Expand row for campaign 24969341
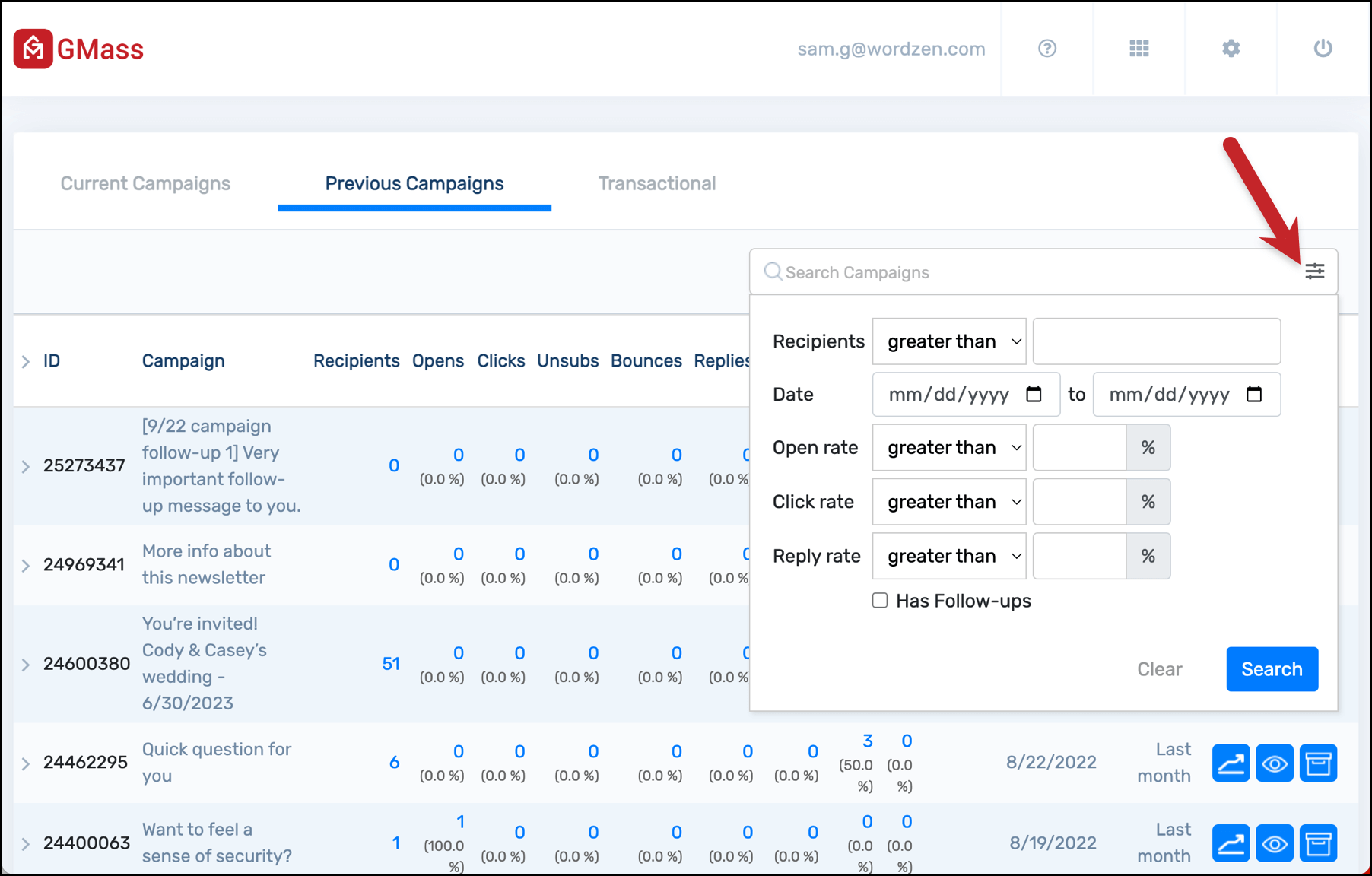 tap(26, 565)
